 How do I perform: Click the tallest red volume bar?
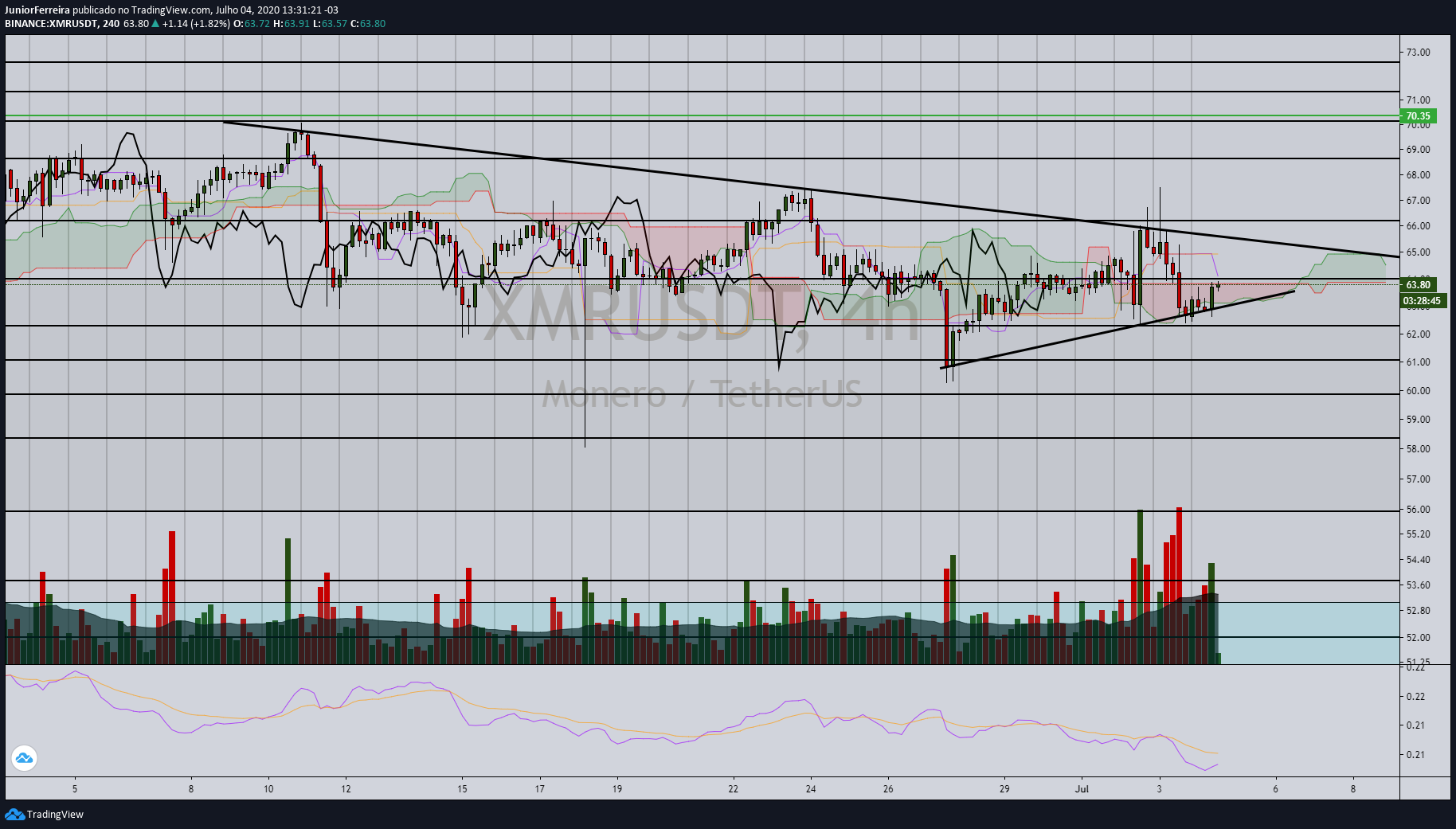(x=1179, y=585)
